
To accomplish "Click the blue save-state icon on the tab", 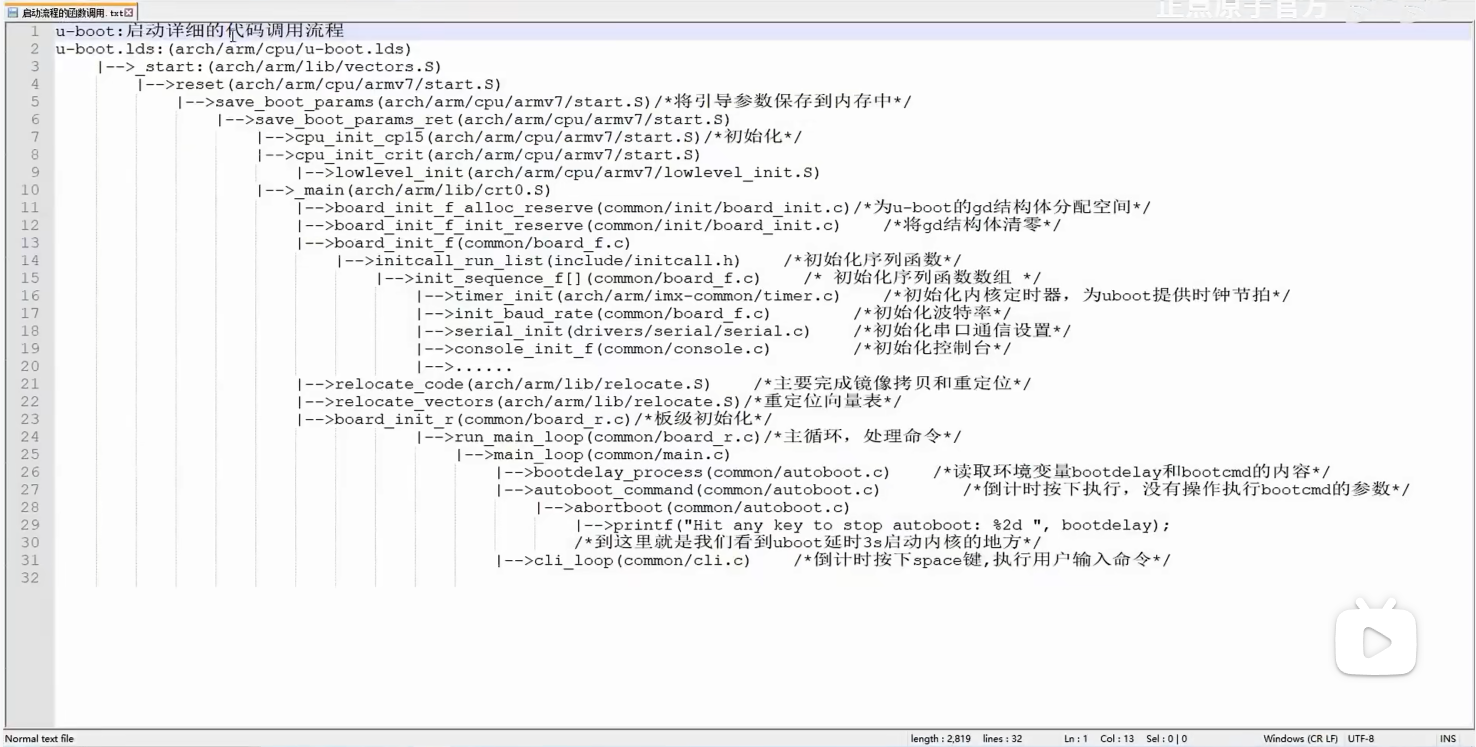I will point(13,12).
